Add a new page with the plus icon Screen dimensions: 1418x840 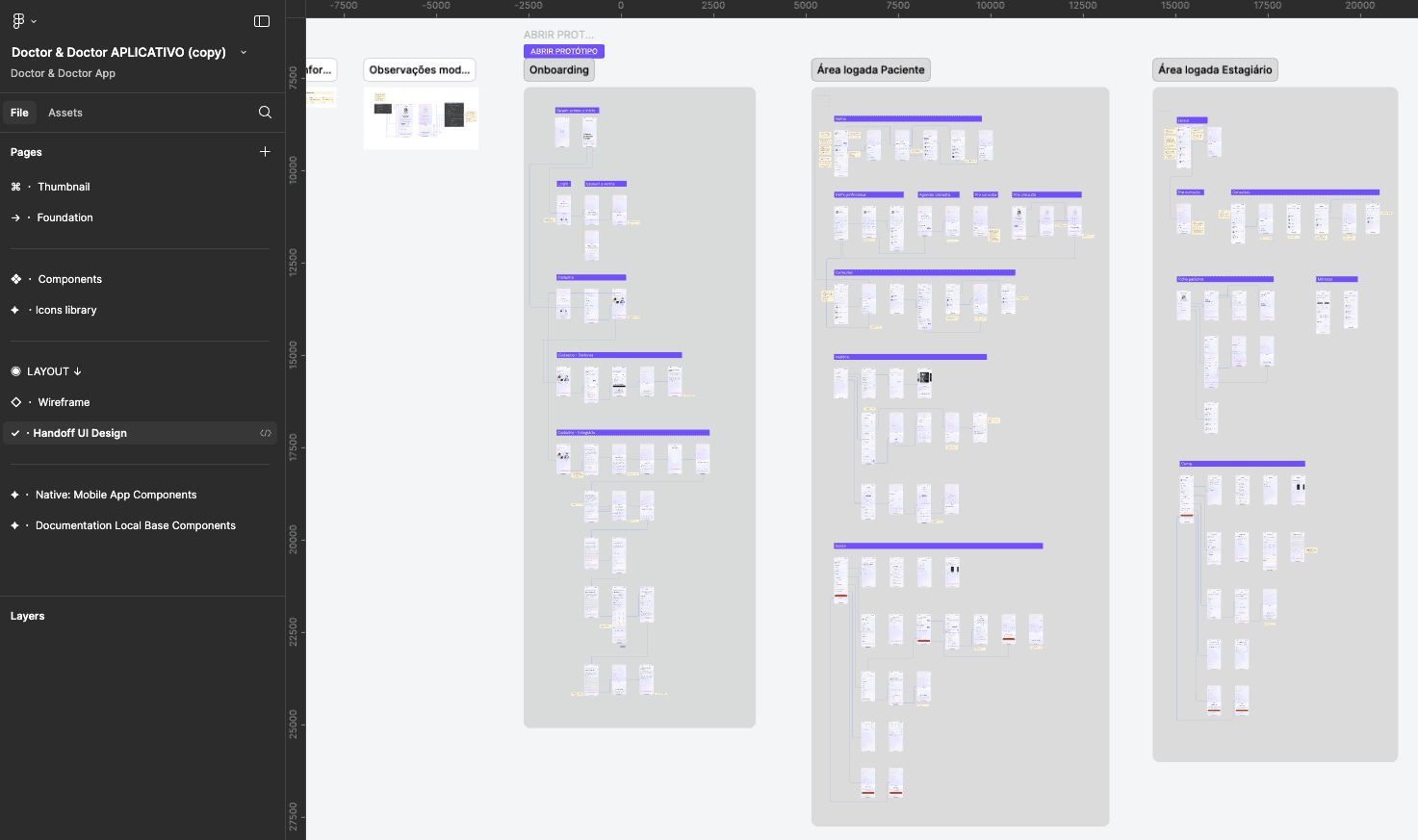[x=265, y=151]
